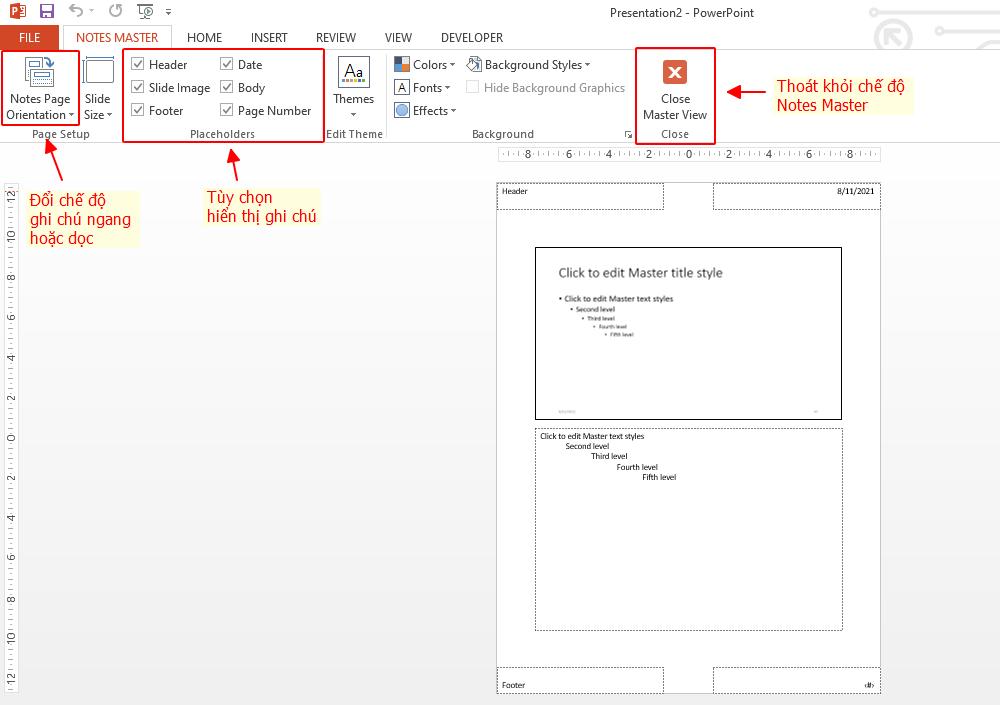The width and height of the screenshot is (1000, 705).
Task: Save the presentation with floppy disk icon
Action: pyautogui.click(x=47, y=11)
